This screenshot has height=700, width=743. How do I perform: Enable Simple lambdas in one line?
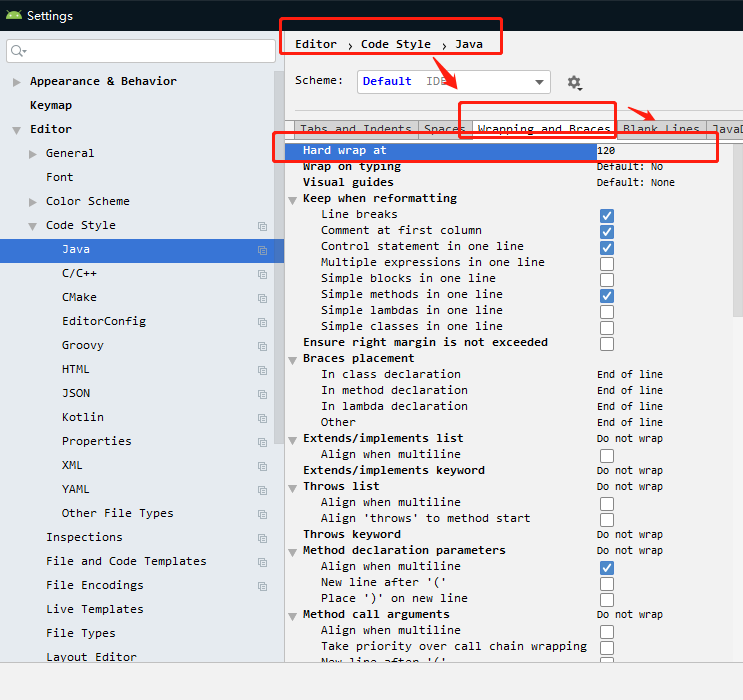pyautogui.click(x=607, y=312)
